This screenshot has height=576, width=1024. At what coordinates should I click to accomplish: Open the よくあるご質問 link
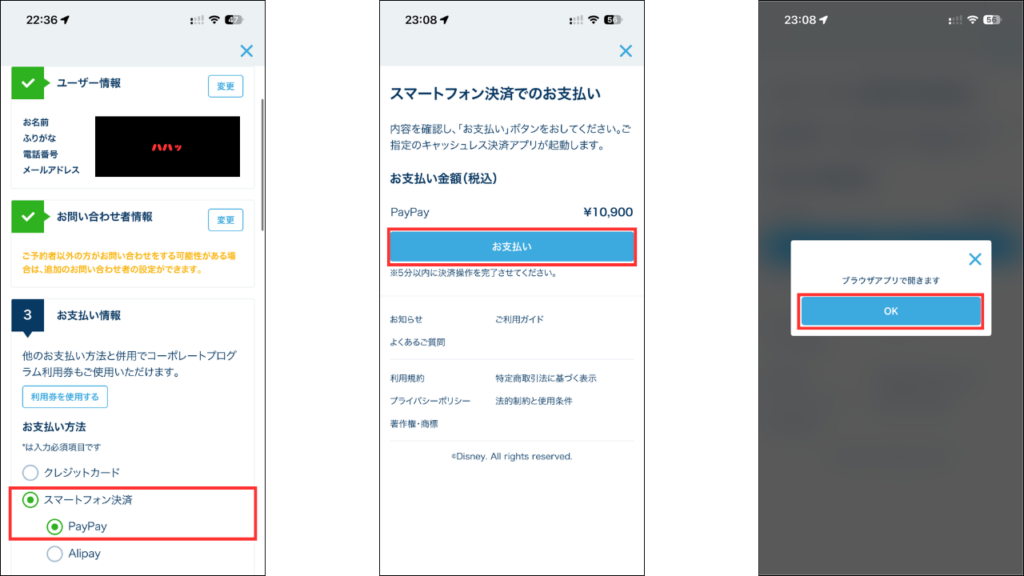pos(417,342)
